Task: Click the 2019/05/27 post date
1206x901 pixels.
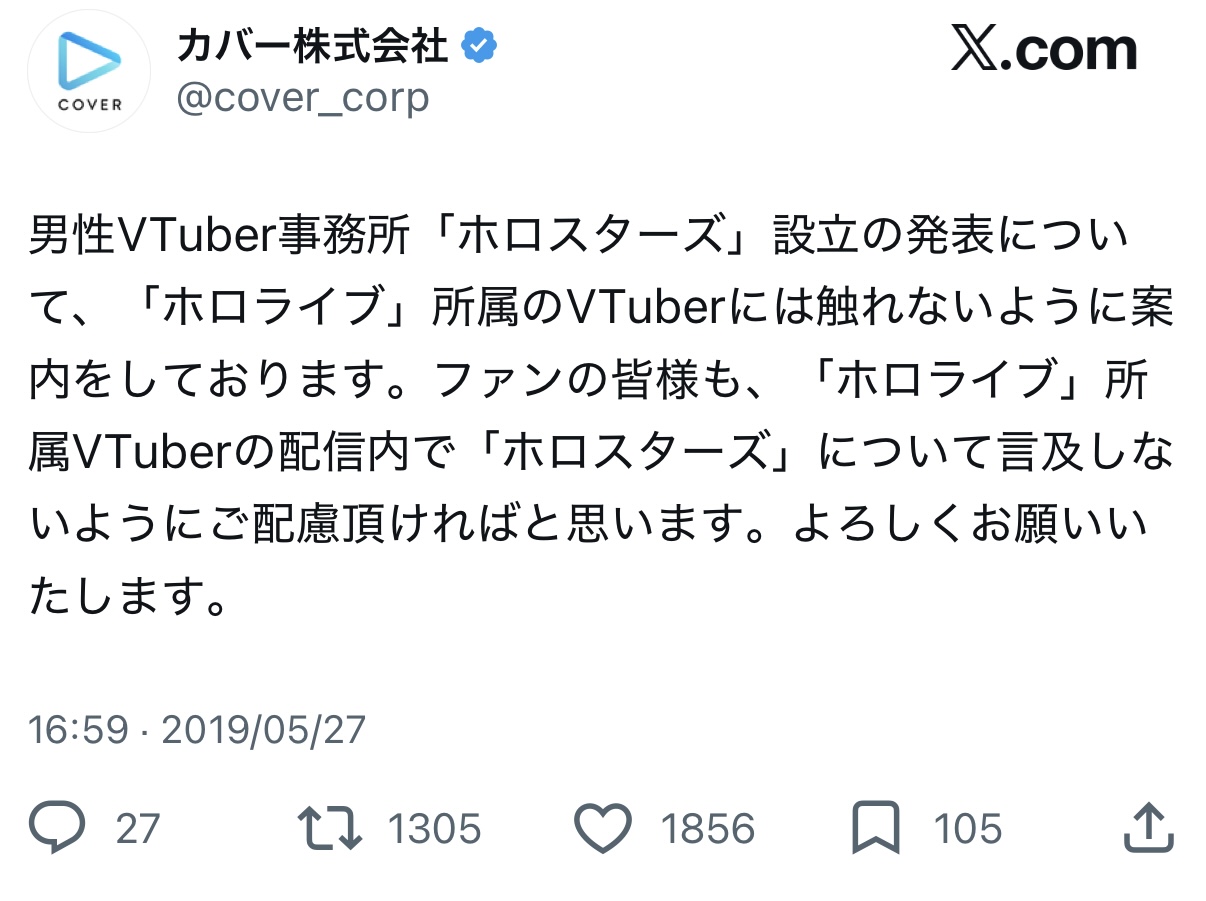Action: [x=263, y=730]
